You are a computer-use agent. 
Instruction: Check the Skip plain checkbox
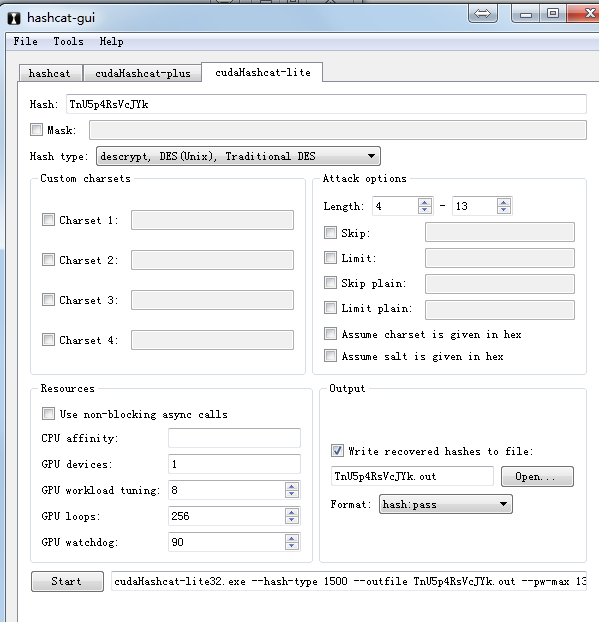[330, 283]
